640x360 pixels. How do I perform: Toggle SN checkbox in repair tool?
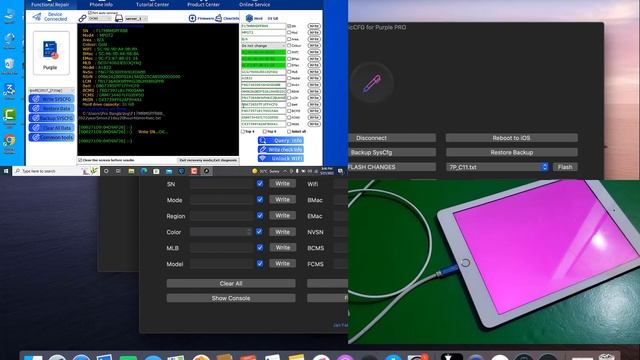point(289,26)
